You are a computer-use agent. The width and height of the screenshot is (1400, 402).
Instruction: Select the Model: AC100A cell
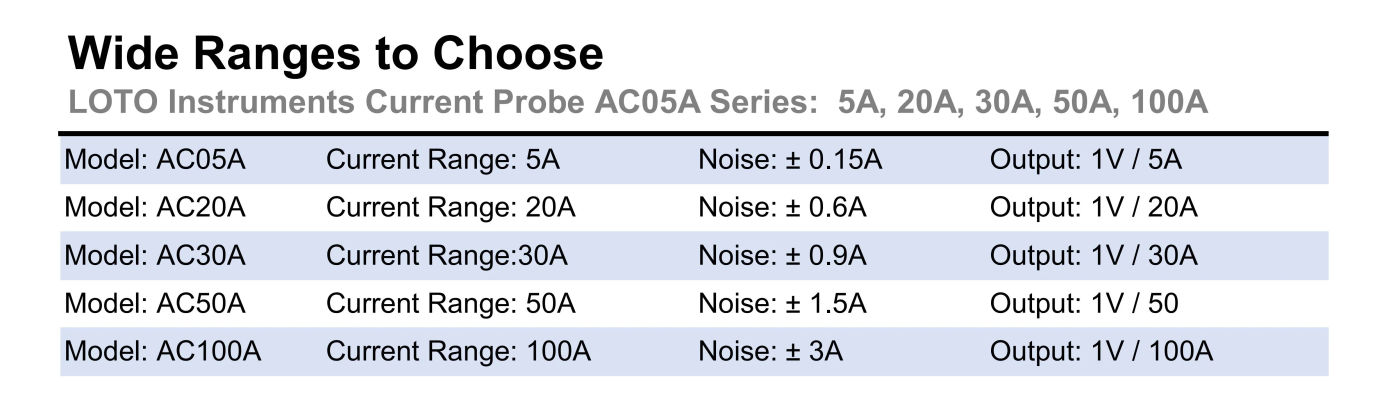point(163,352)
